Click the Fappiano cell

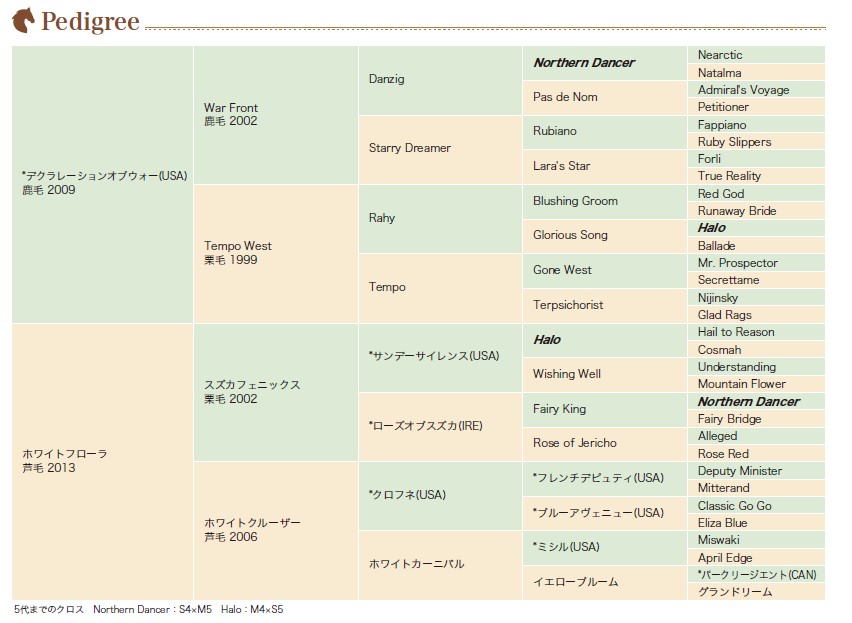(756, 124)
